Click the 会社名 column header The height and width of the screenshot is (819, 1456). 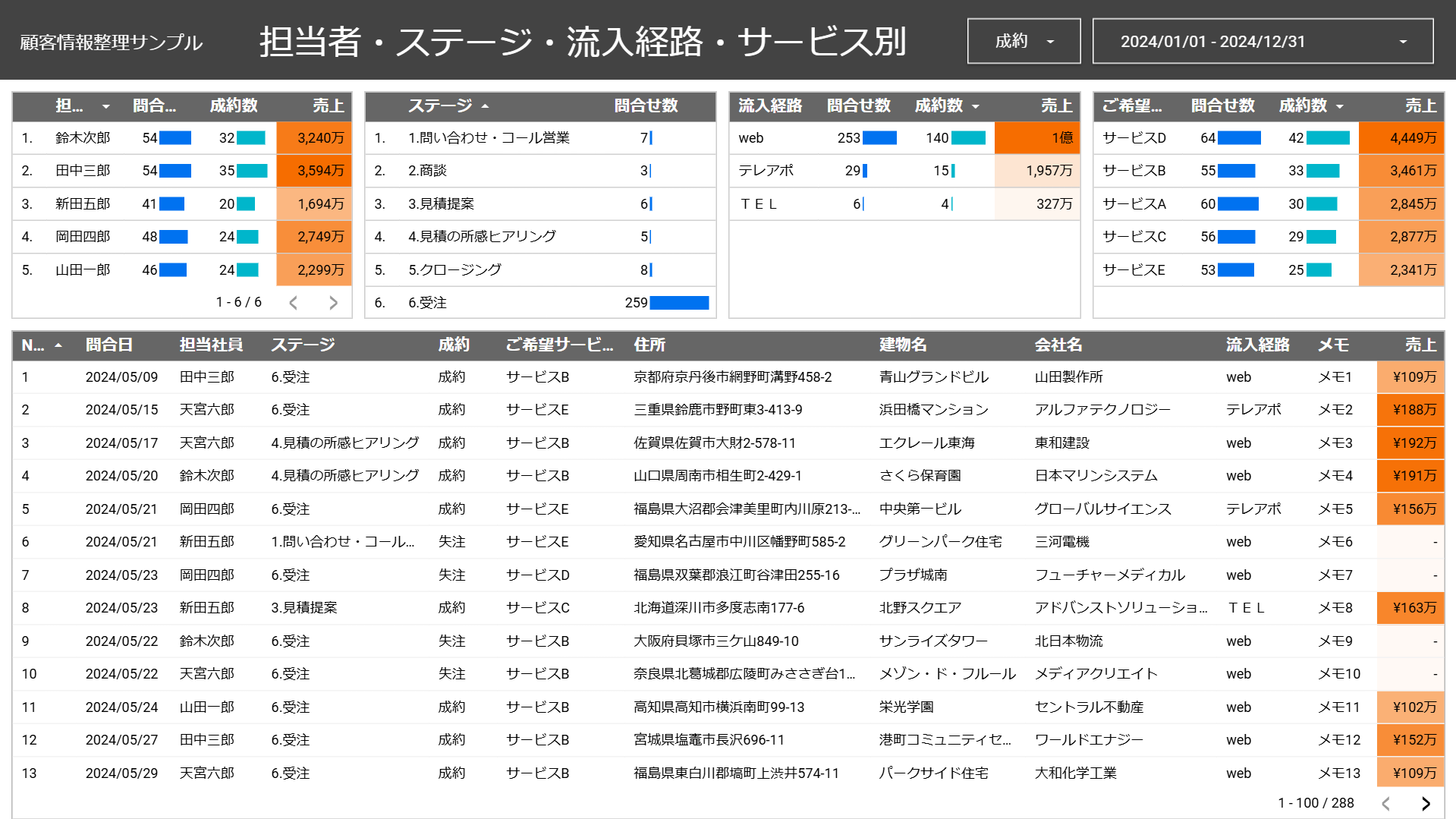[1058, 345]
